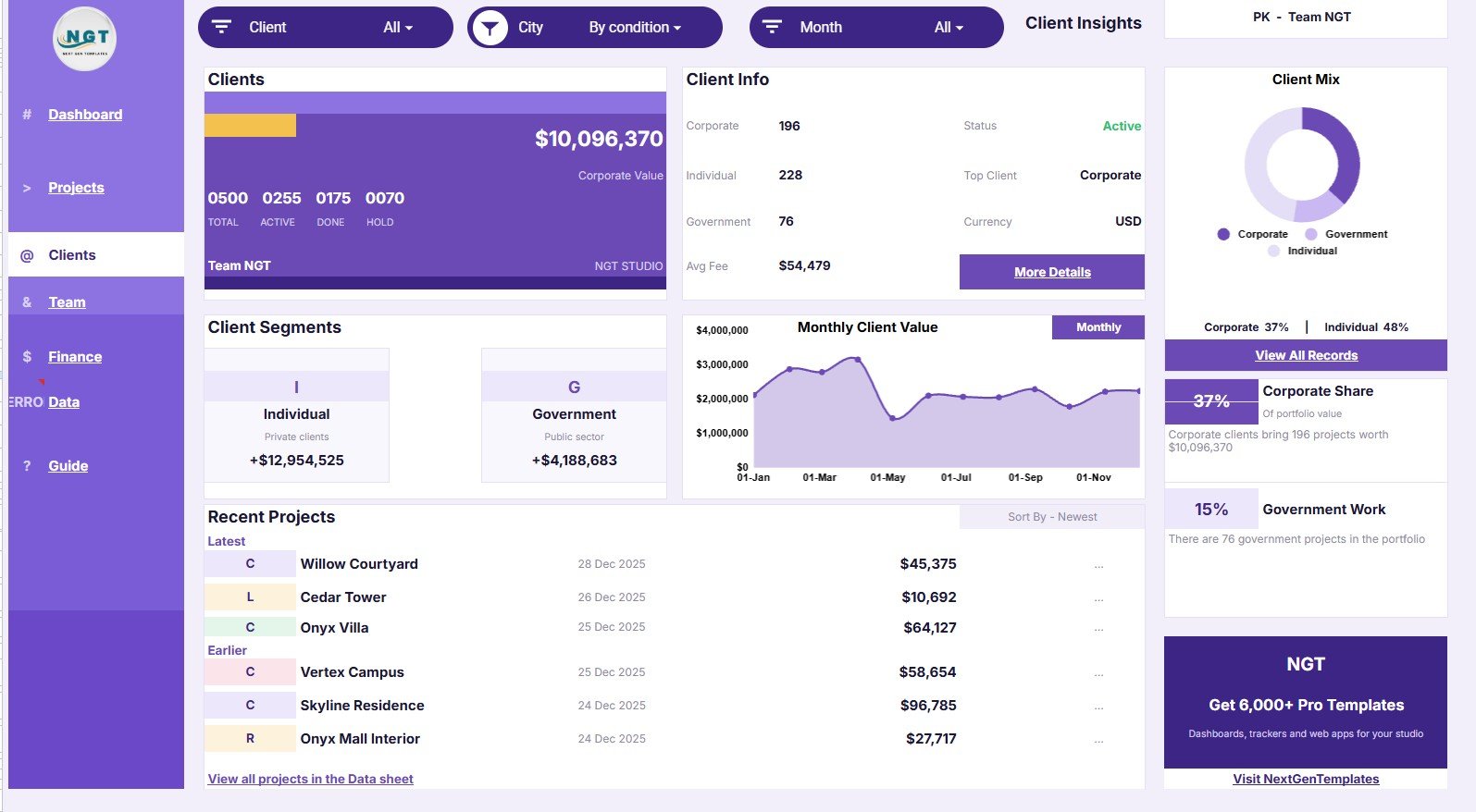Click Onyx Mall Interior project name

pyautogui.click(x=360, y=739)
